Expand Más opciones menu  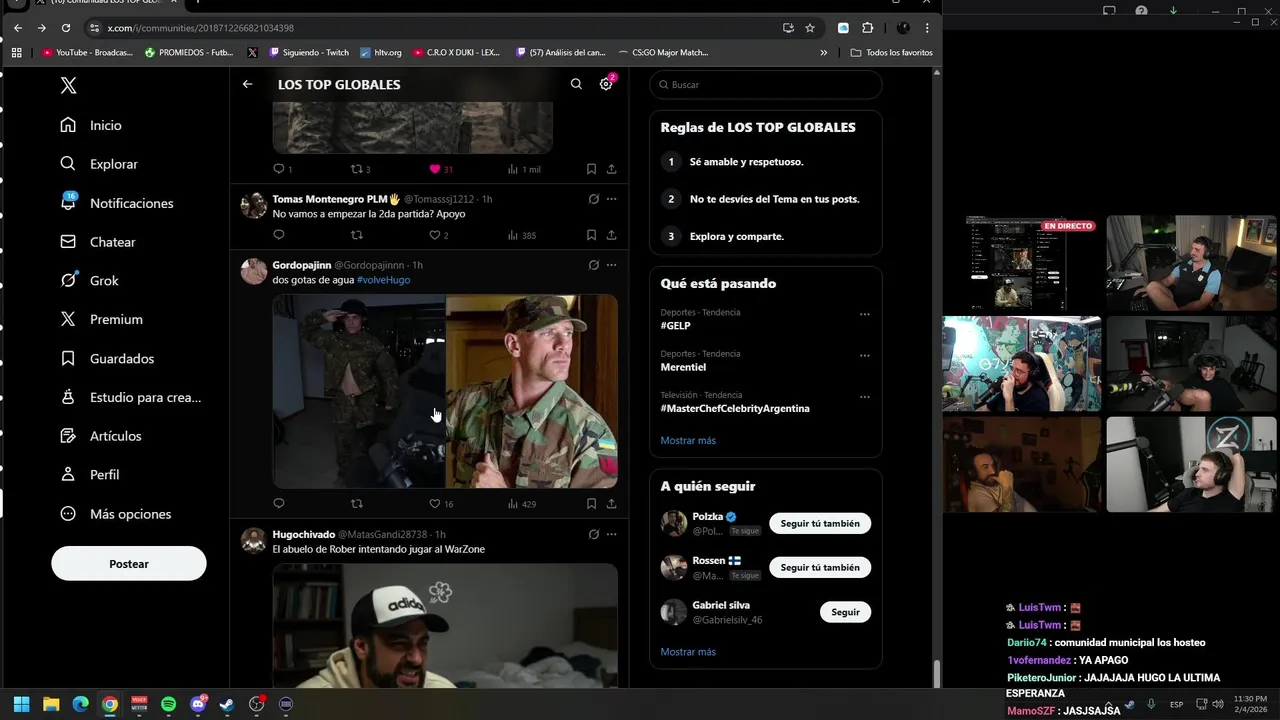[115, 514]
